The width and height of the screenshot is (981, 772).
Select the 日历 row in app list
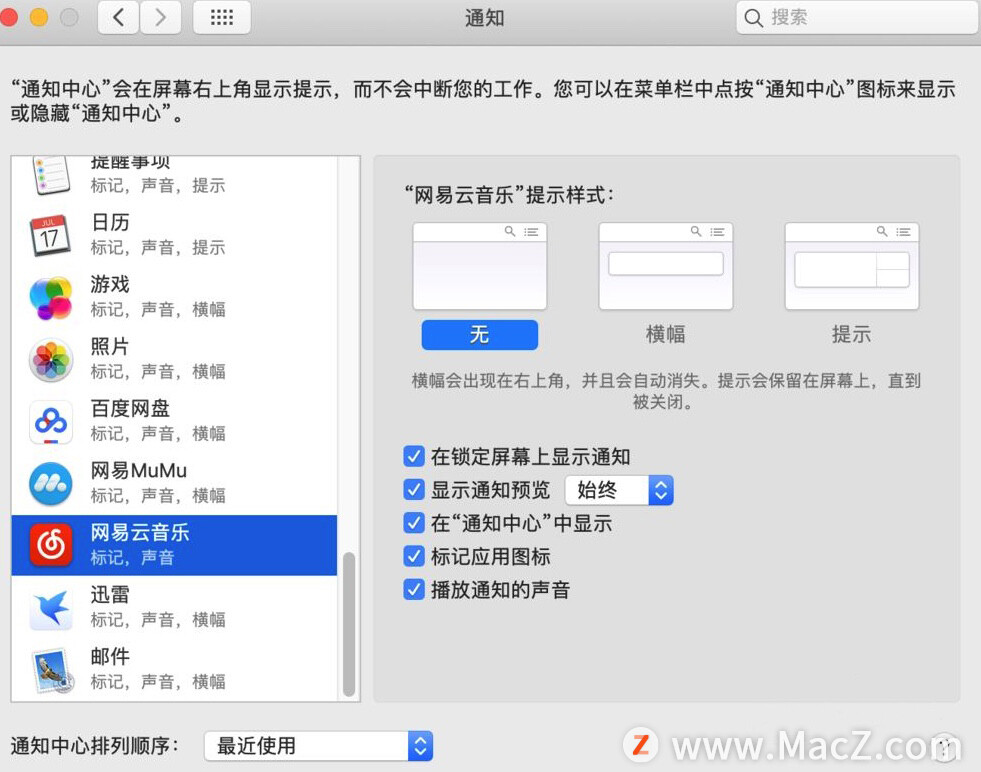tap(175, 235)
